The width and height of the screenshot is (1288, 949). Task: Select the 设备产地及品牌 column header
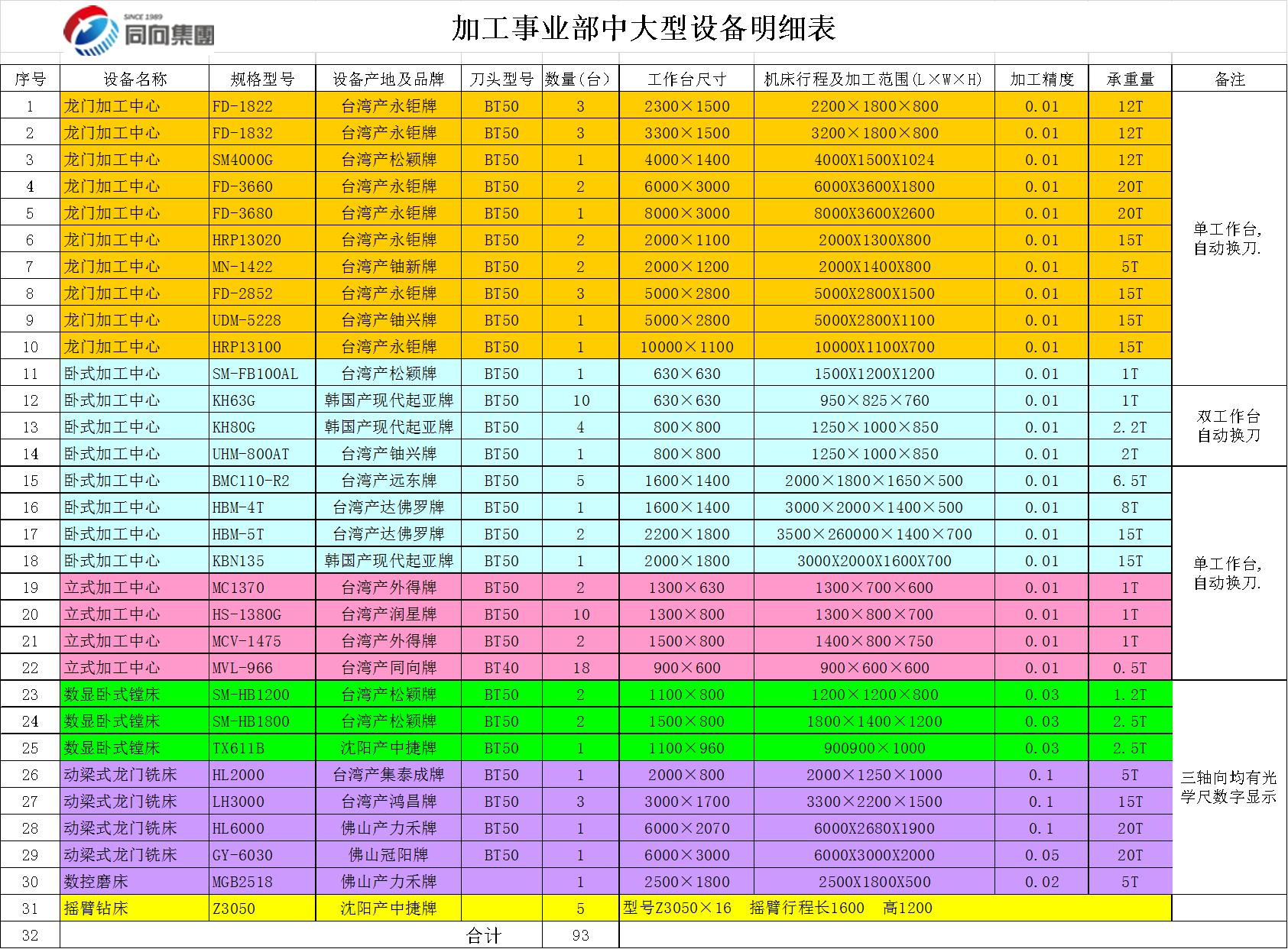click(x=388, y=79)
